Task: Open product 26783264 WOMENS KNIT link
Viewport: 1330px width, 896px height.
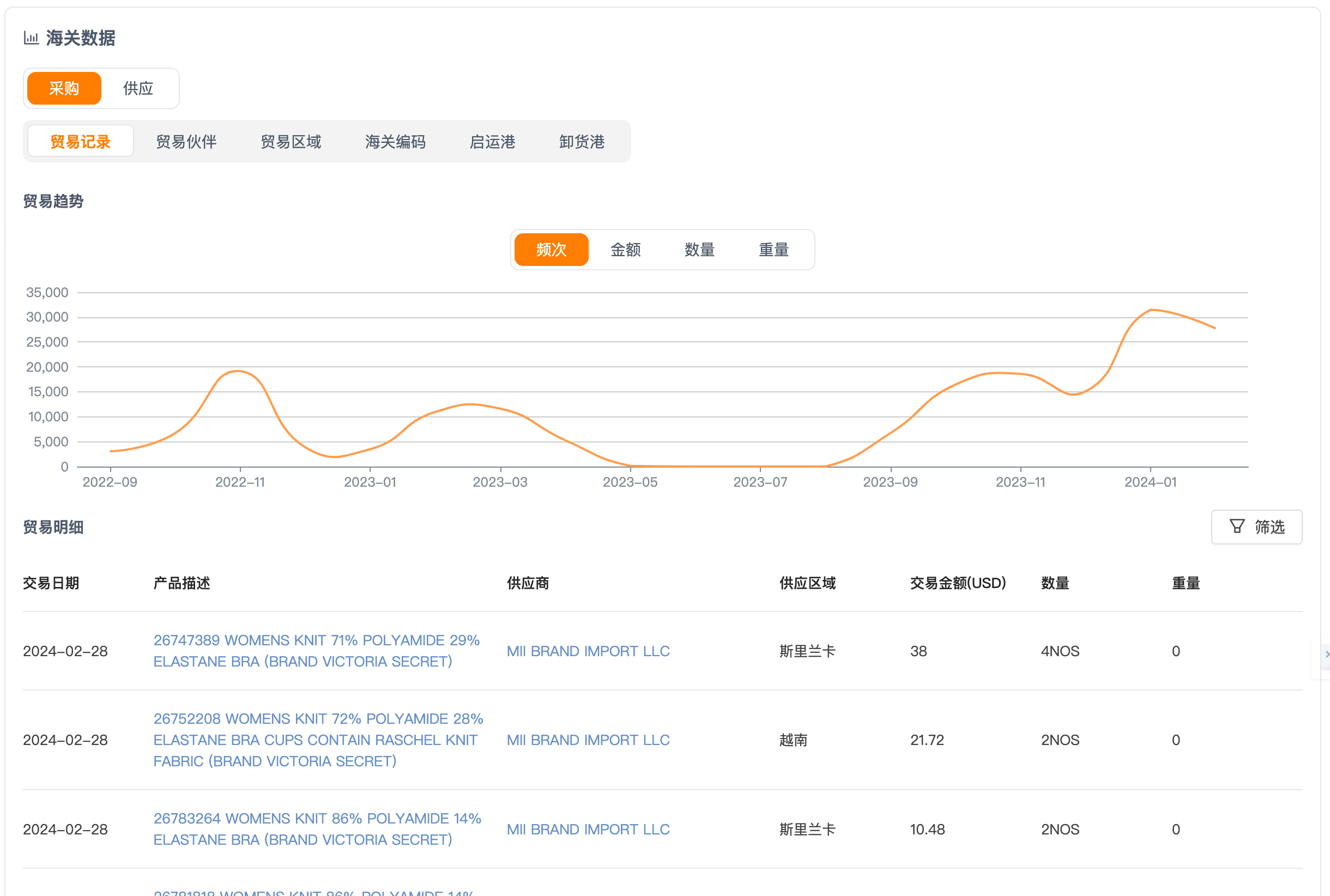Action: coord(317,829)
